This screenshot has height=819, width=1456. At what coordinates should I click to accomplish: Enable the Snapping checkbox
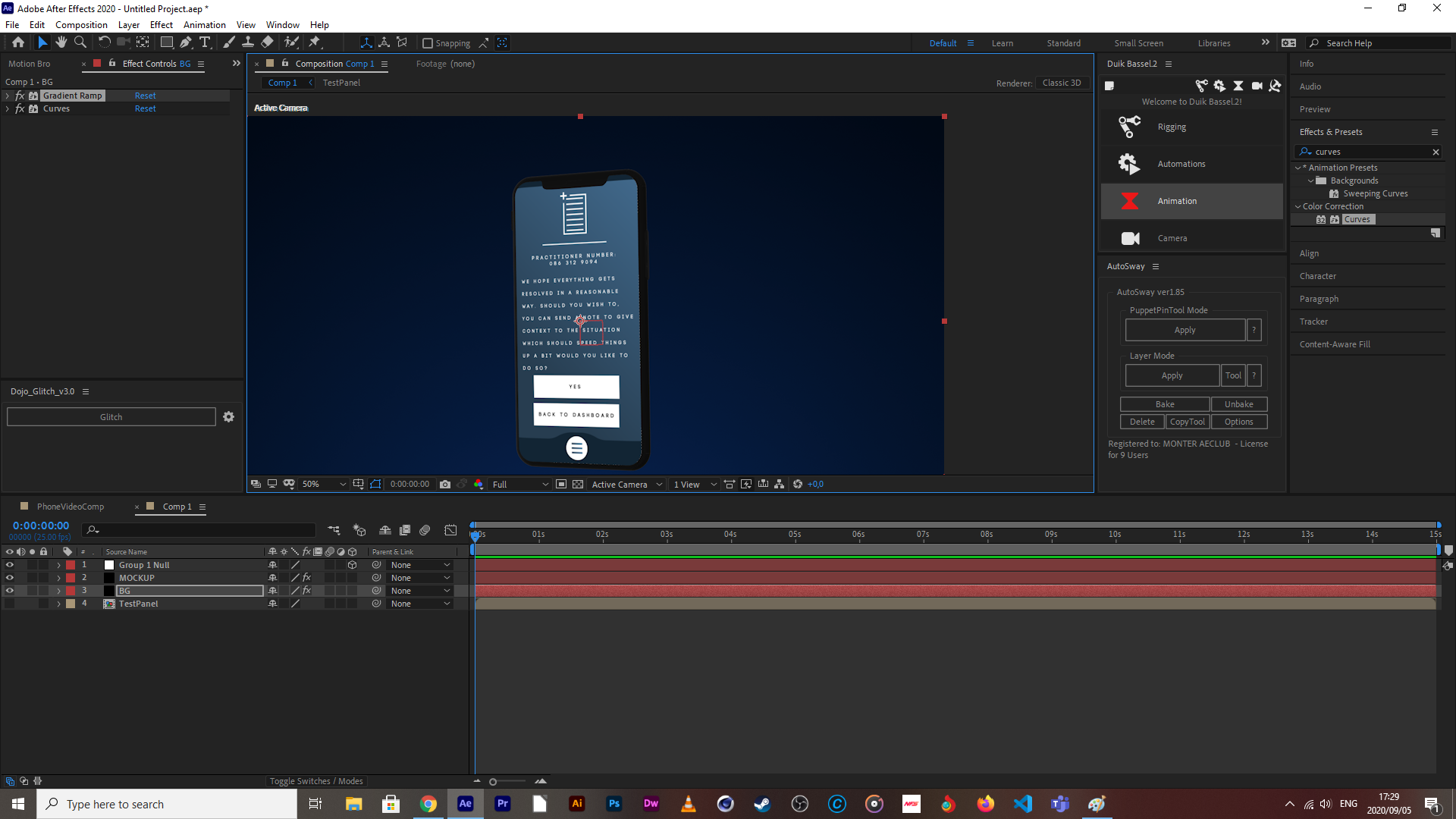[428, 43]
